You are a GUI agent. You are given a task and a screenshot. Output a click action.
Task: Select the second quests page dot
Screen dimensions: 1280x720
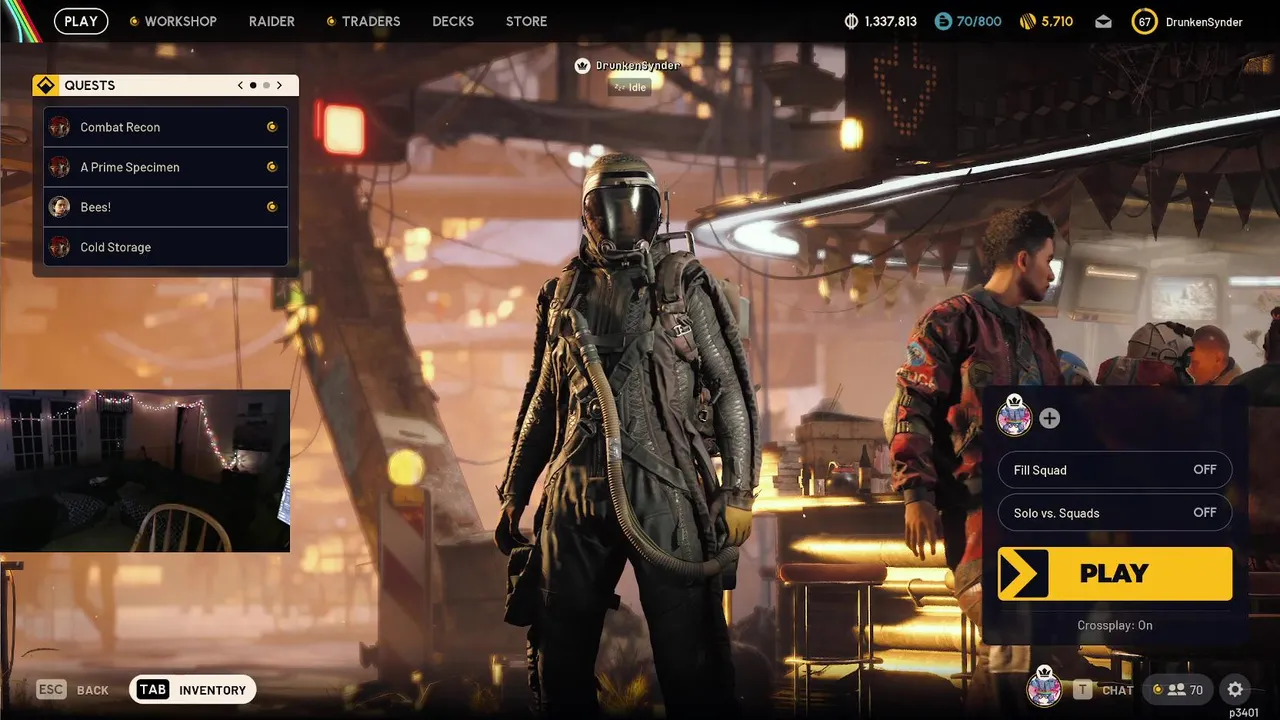click(x=266, y=85)
